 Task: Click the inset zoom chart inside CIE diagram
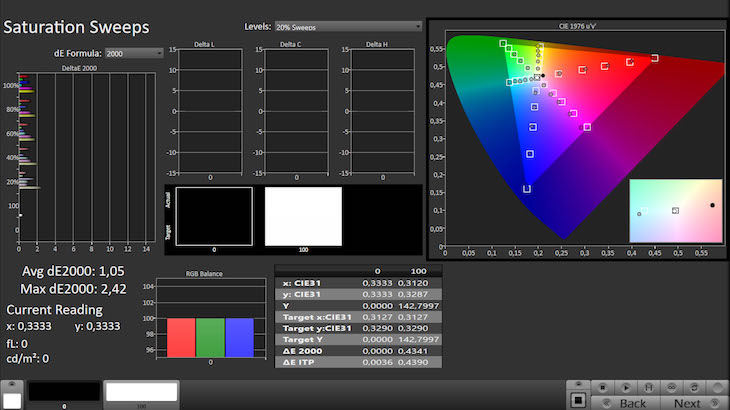675,211
